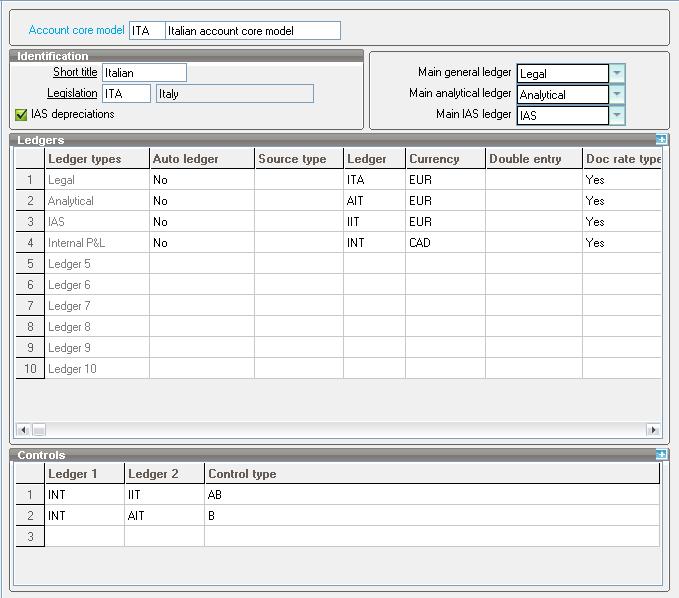Viewport: 679px width, 598px height.
Task: Click the Short title label link
Action: point(75,72)
